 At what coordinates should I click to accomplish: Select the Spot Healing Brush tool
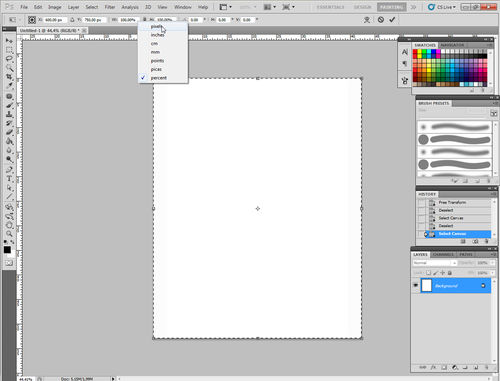(9, 97)
